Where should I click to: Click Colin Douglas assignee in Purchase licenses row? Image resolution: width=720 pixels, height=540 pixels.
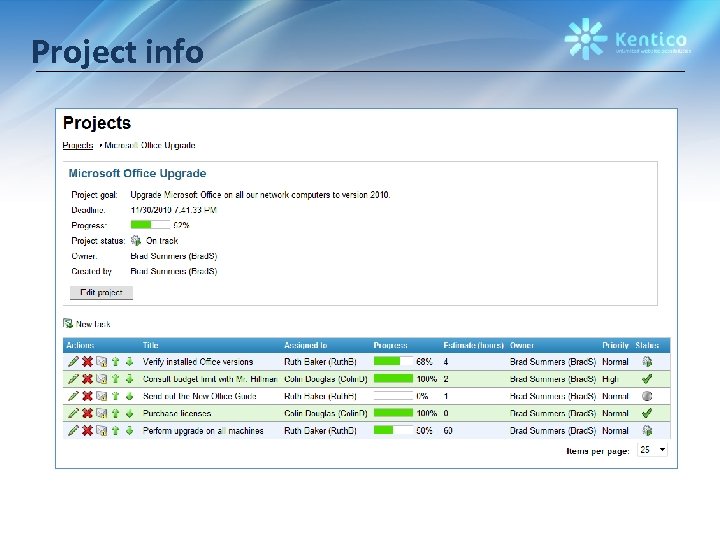(326, 413)
